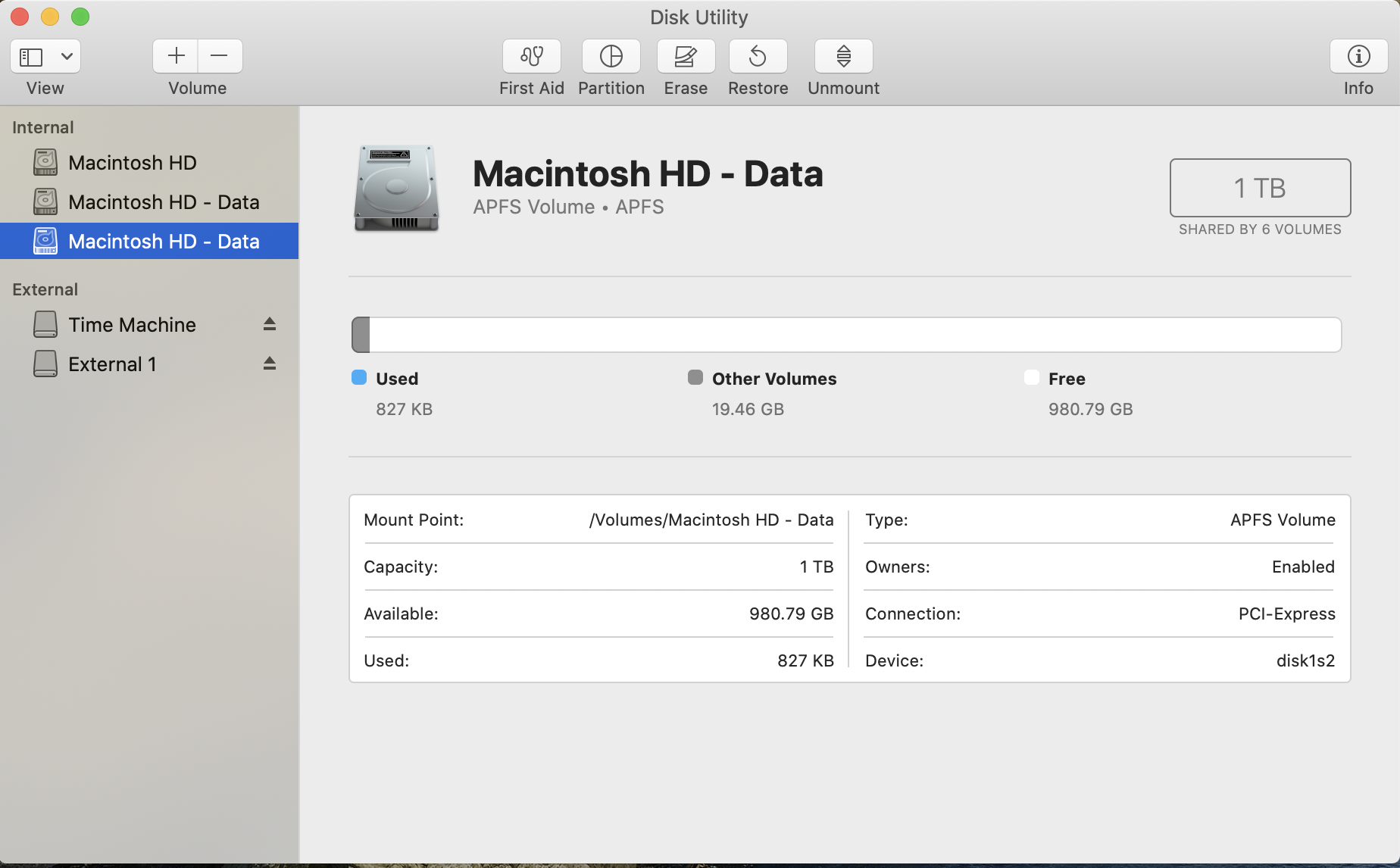Click the large hard drive image
Viewport: 1400px width, 868px height.
(x=396, y=188)
